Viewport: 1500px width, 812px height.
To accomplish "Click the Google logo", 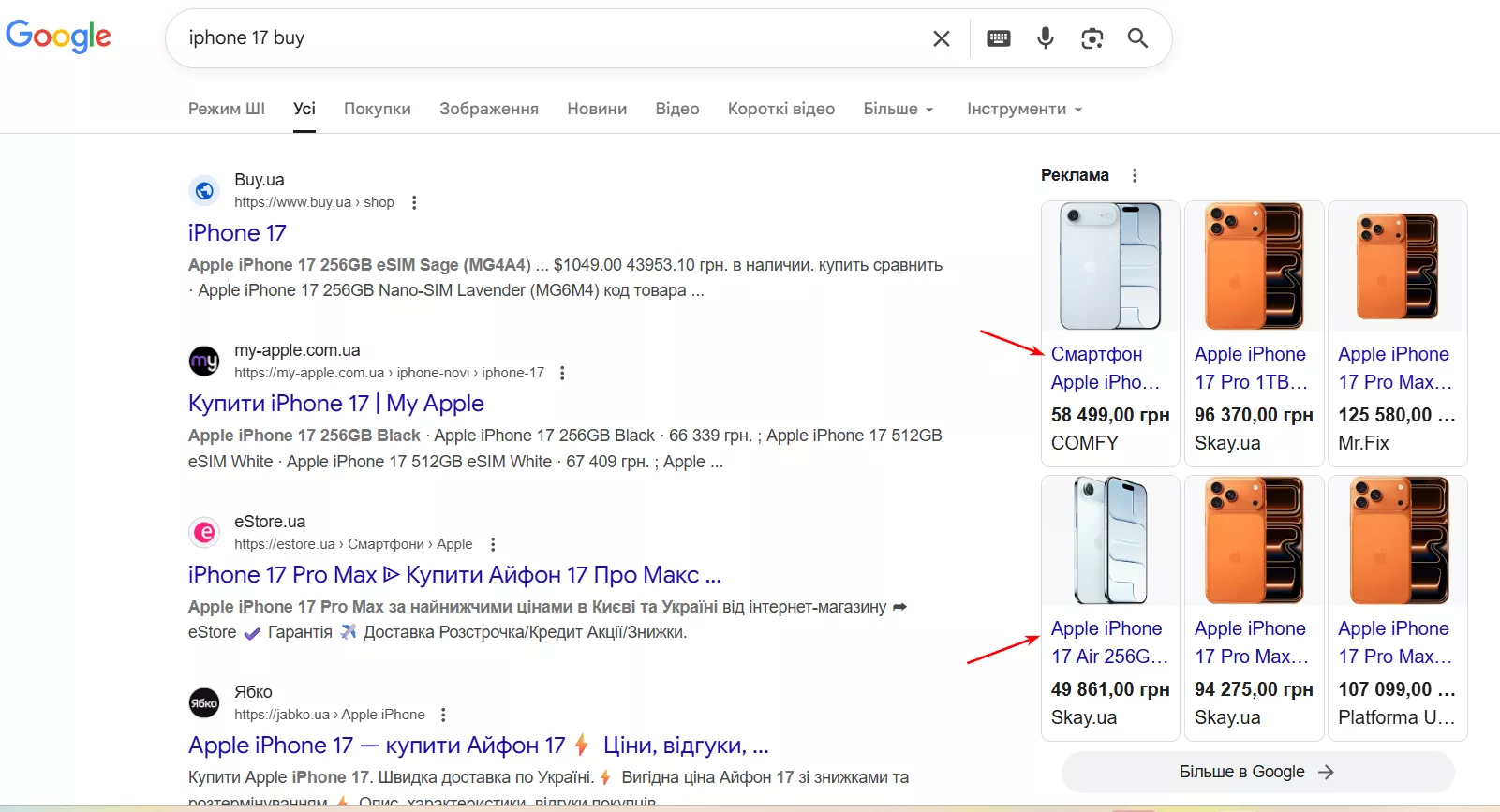I will (58, 37).
